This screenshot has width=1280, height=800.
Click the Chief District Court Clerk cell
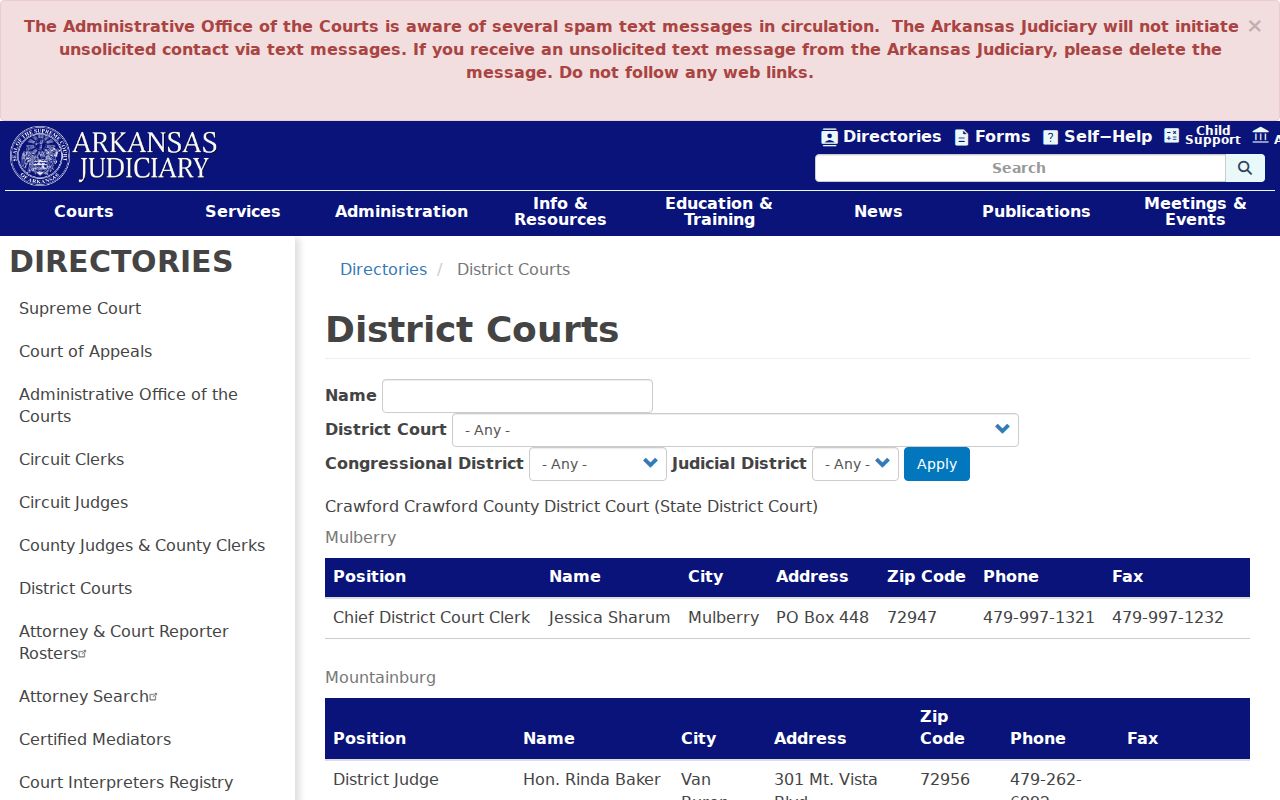tap(432, 617)
